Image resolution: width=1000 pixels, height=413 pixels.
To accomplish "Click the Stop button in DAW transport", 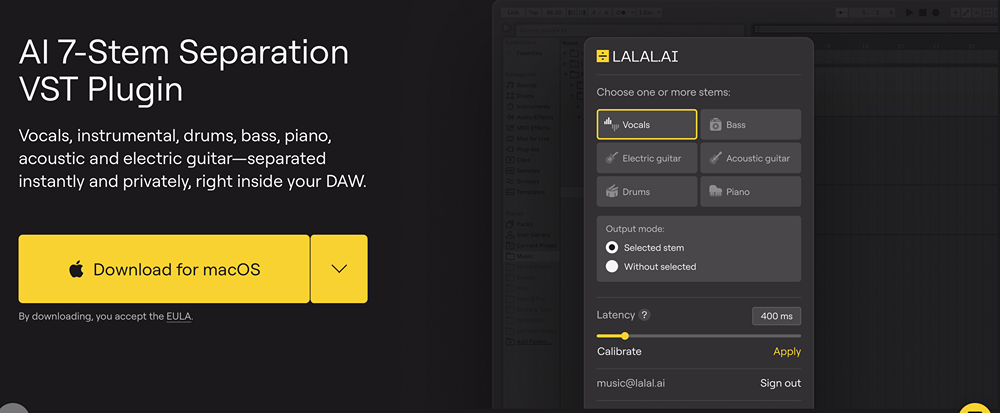I will point(923,12).
